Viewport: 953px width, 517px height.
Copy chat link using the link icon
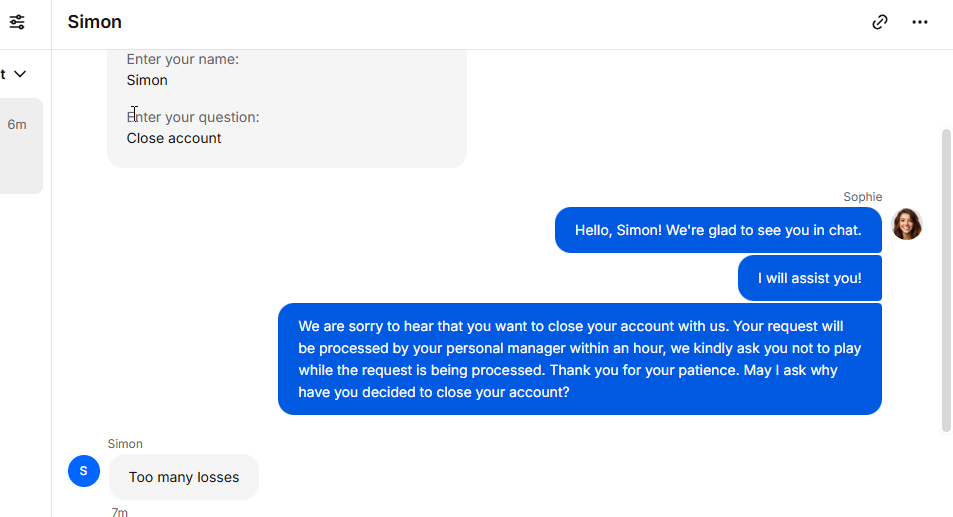click(x=879, y=22)
